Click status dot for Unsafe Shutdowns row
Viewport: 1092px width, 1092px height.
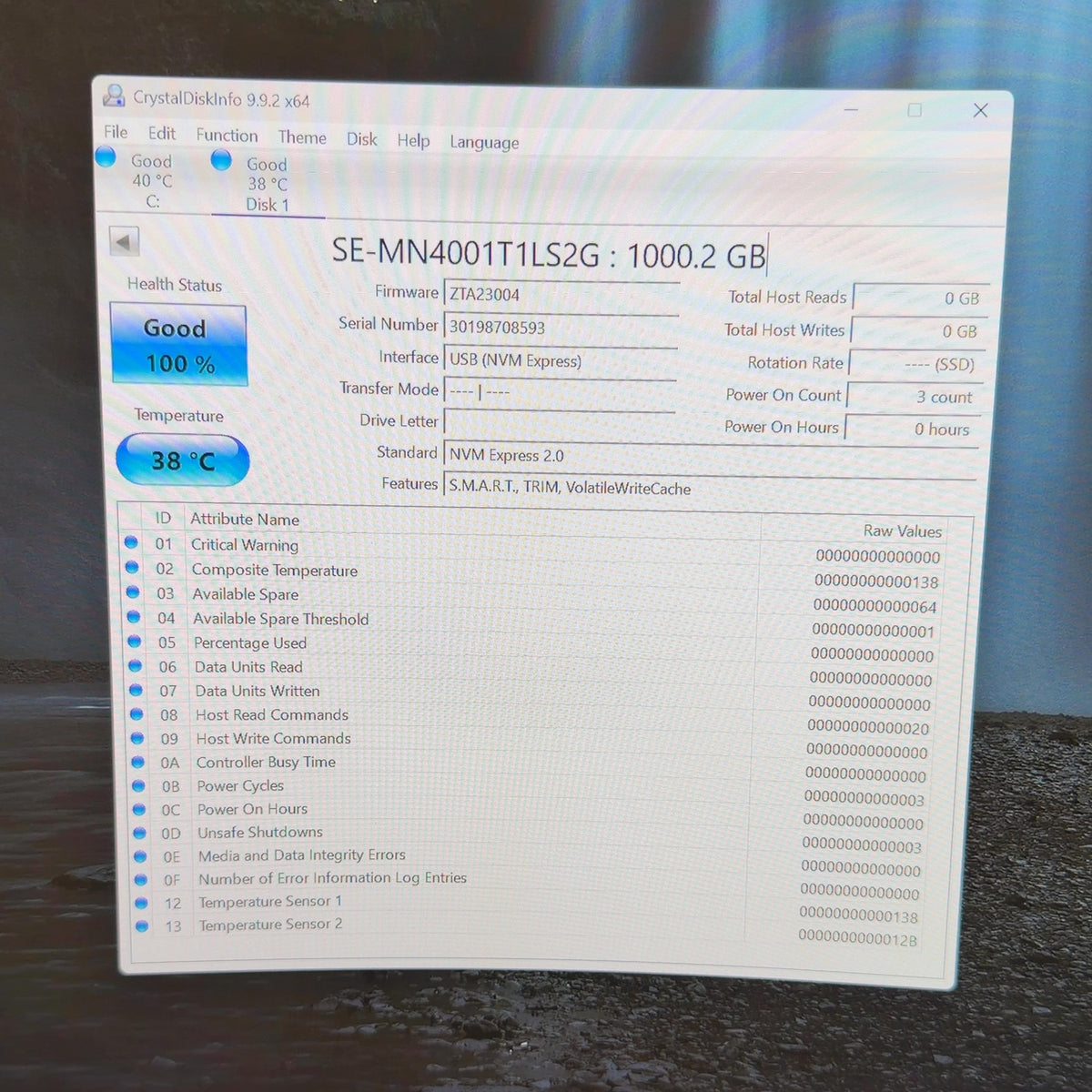pyautogui.click(x=139, y=833)
